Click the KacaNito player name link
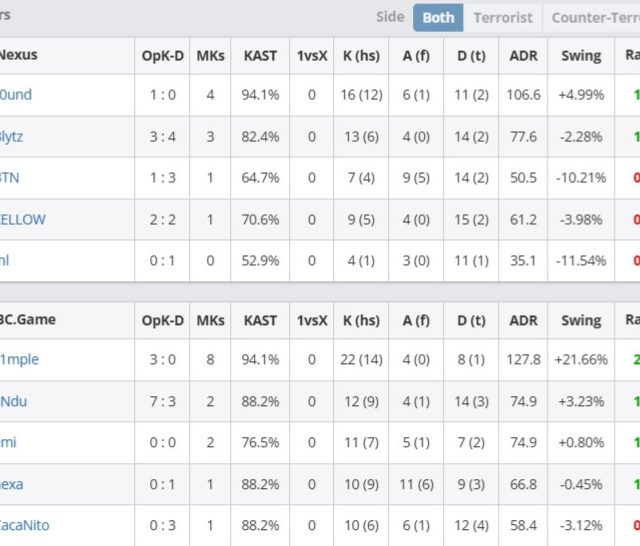Screen dimensions: 640x546 (x=25, y=525)
